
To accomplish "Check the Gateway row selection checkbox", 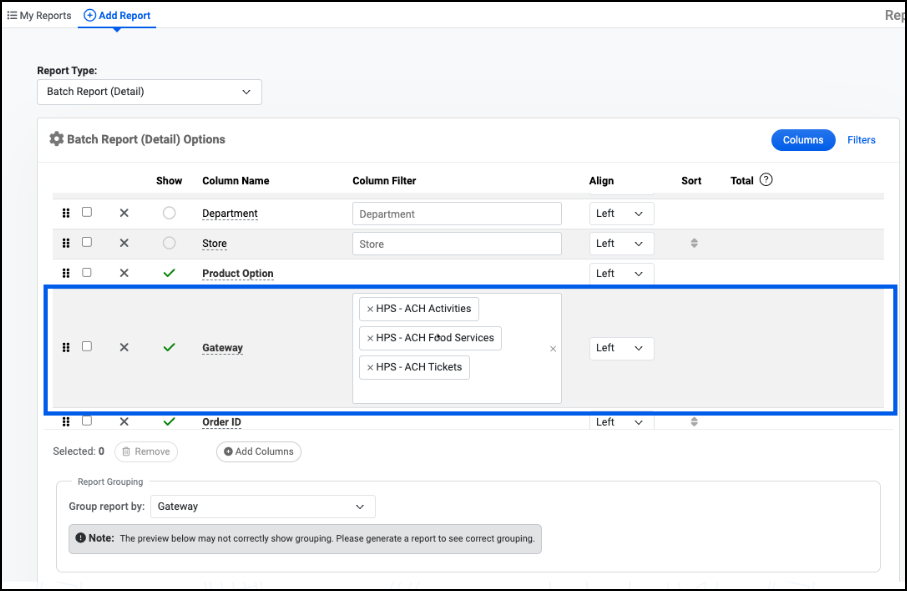I will (87, 346).
